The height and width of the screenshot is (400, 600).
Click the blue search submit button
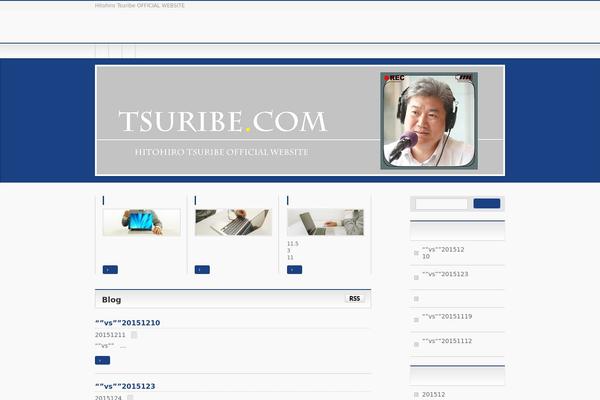pyautogui.click(x=487, y=204)
